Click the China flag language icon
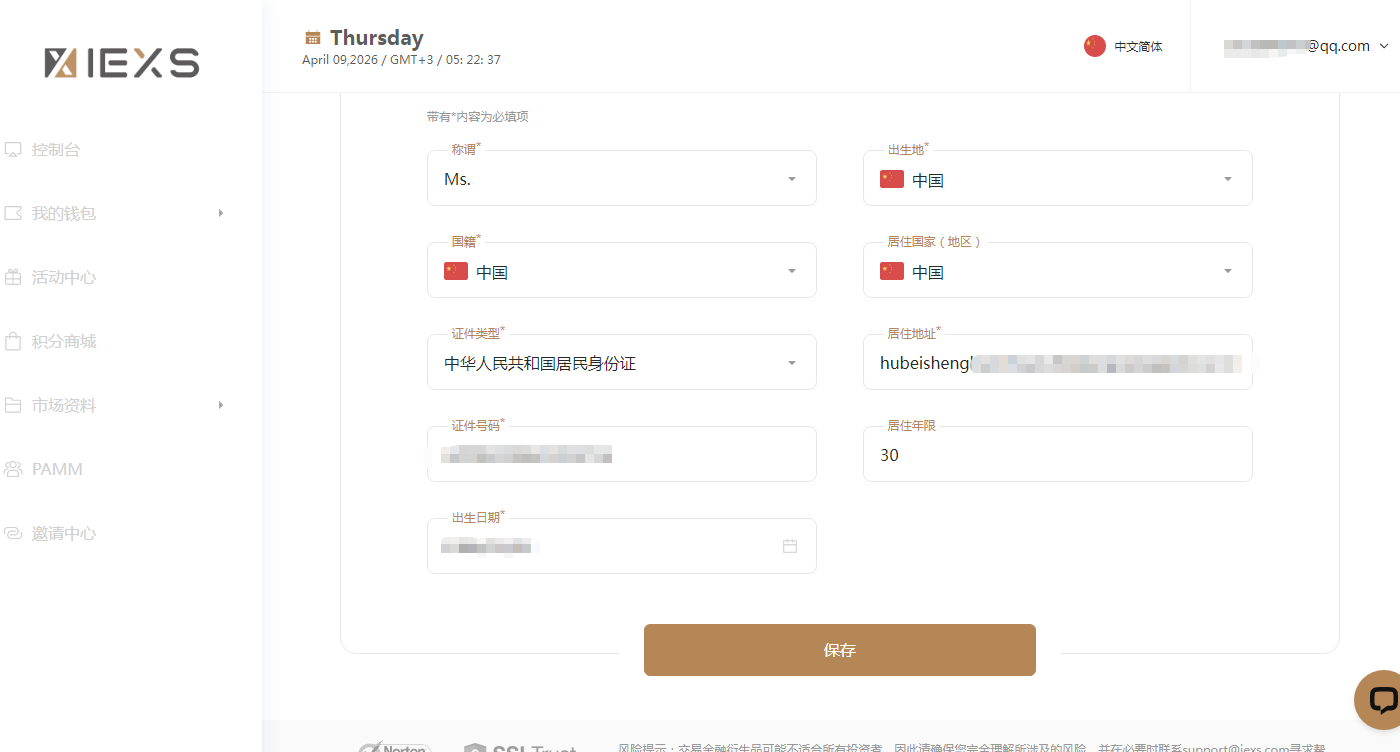Screen dimensions: 1400x752 point(1095,46)
